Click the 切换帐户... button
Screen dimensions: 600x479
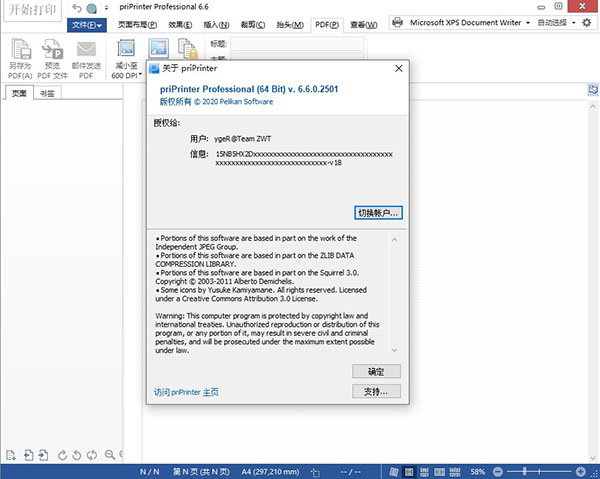point(378,213)
